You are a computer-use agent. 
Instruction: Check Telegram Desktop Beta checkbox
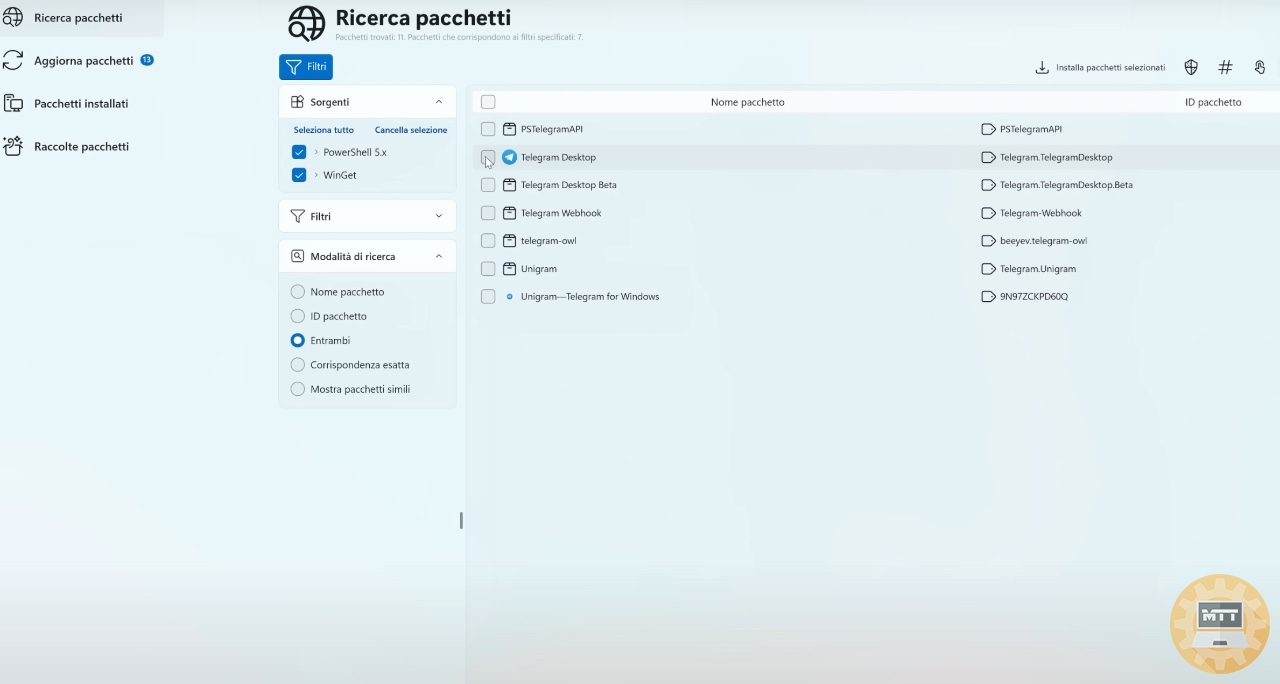[488, 185]
